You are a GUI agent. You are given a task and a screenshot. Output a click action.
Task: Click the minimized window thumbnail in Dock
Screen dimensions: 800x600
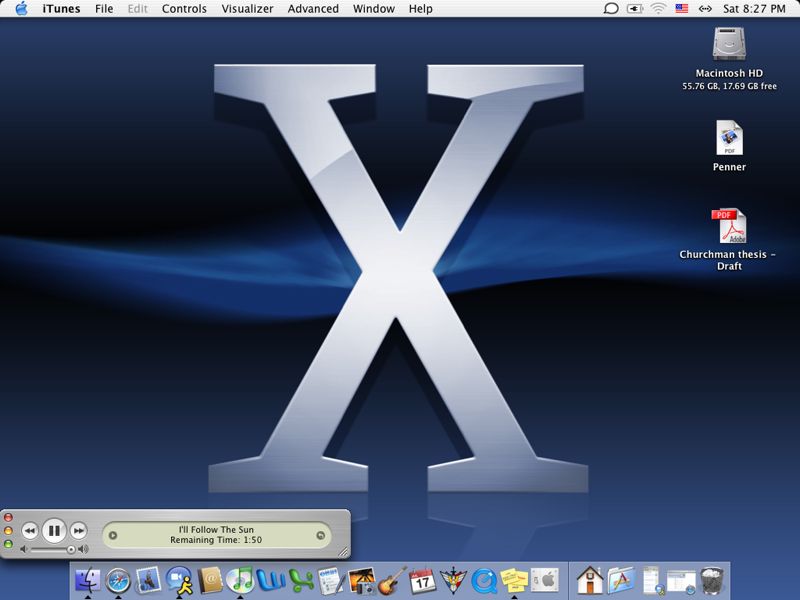click(682, 583)
